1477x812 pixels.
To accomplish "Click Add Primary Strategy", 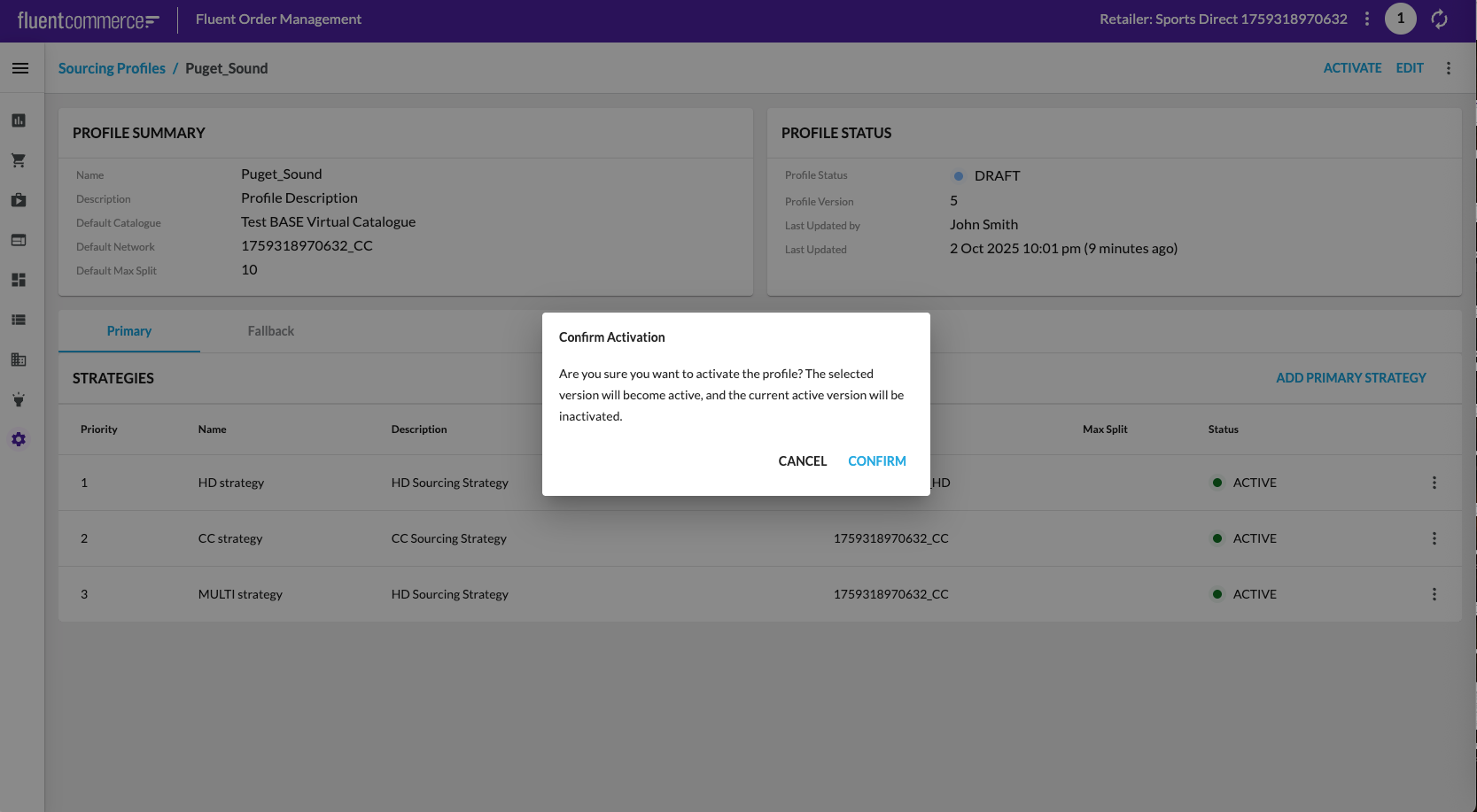I will point(1350,378).
